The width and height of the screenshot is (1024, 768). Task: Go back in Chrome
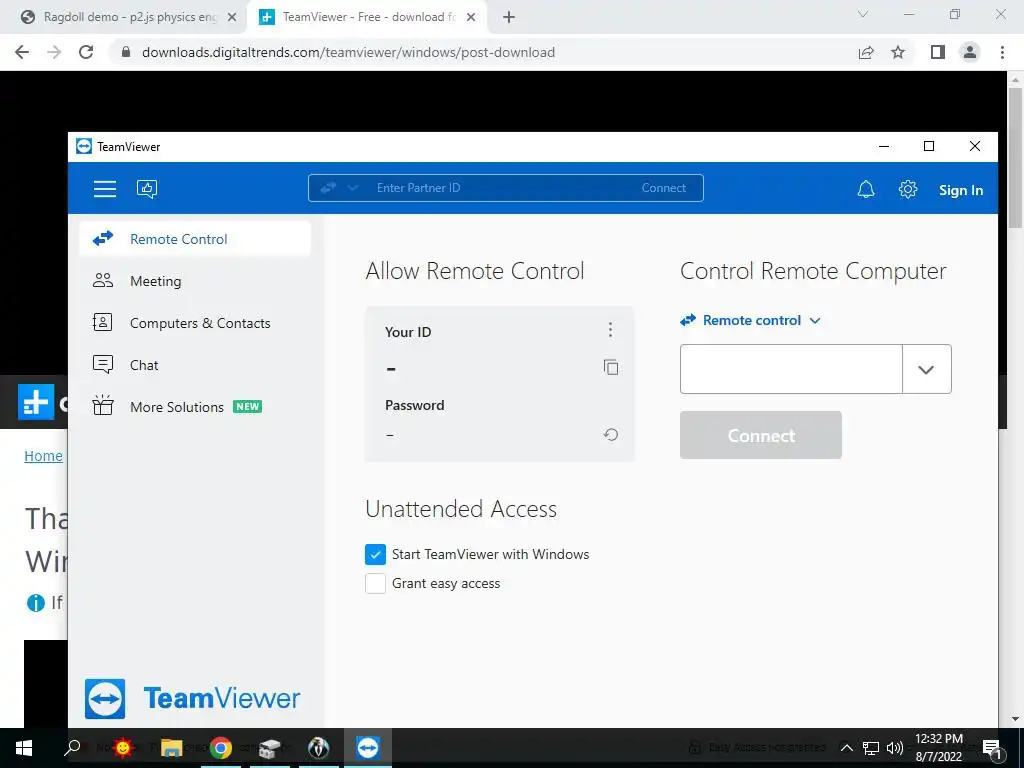click(x=22, y=52)
